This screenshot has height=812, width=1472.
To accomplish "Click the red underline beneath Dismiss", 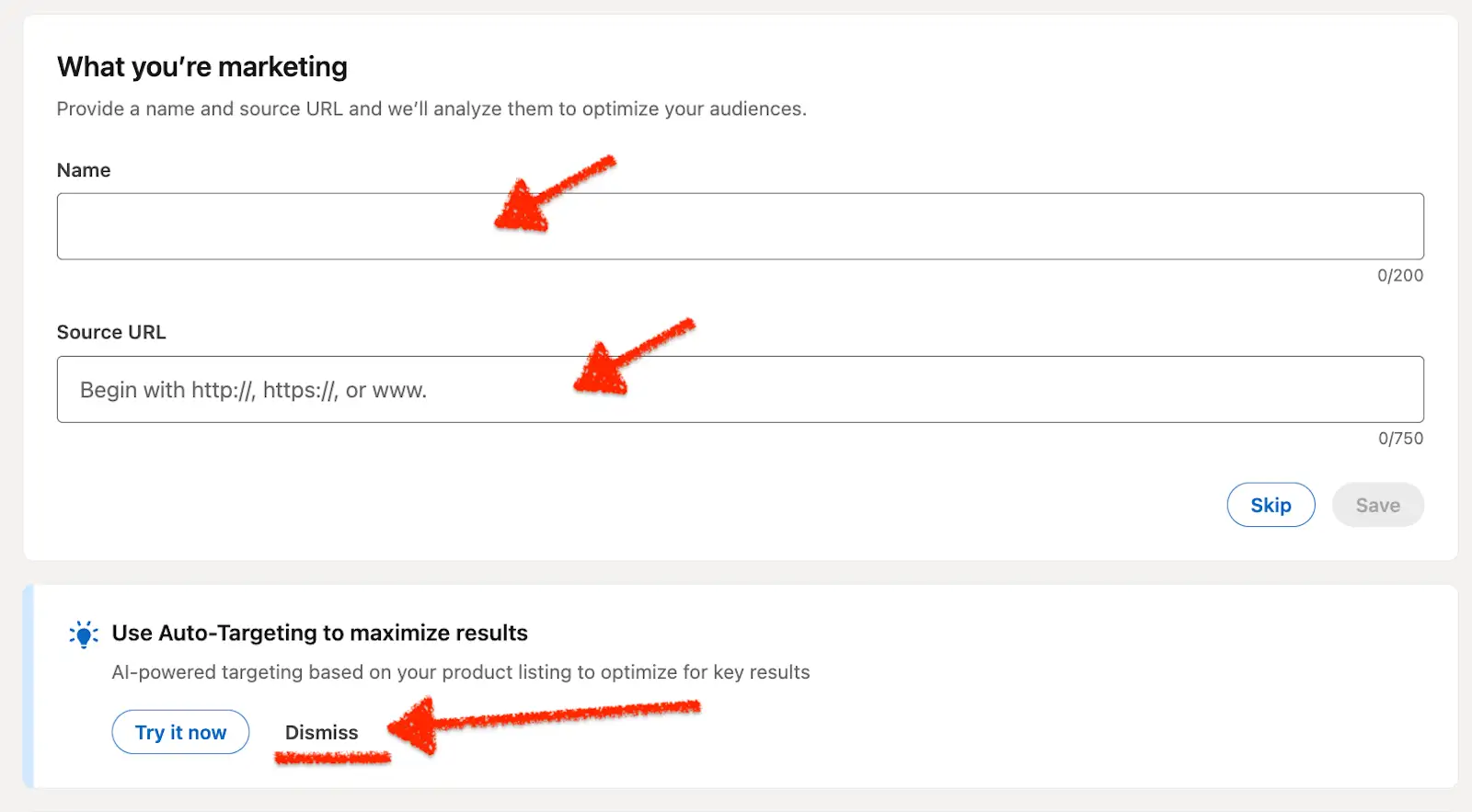I will point(333,758).
